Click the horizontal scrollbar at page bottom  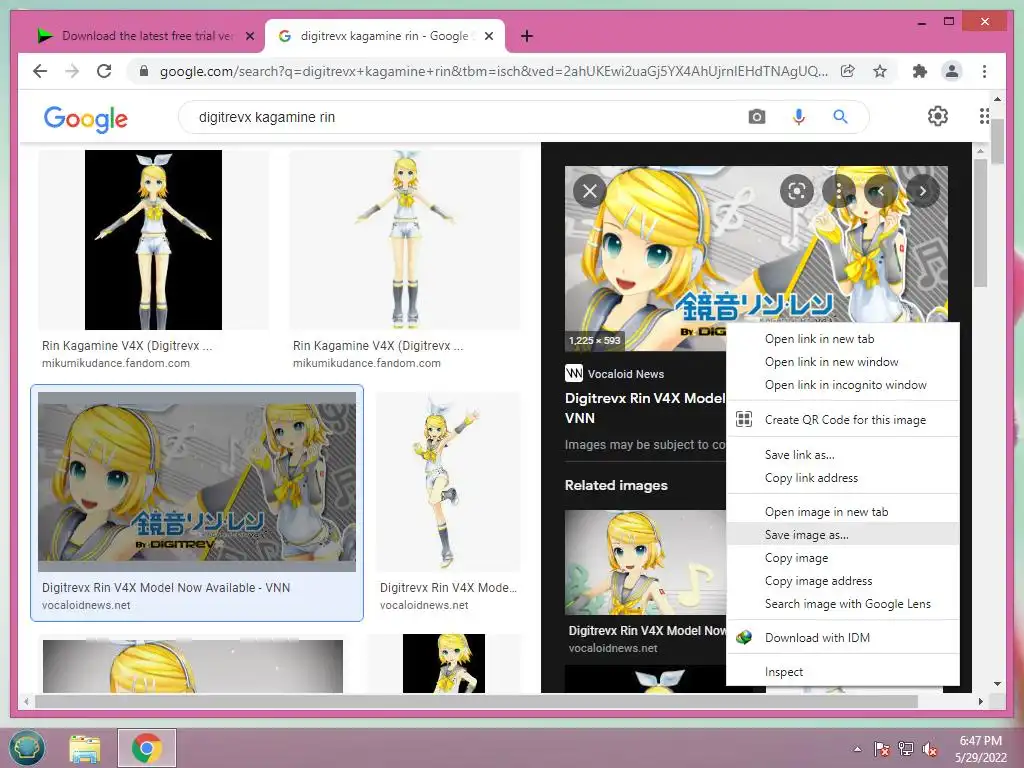[x=477, y=701]
